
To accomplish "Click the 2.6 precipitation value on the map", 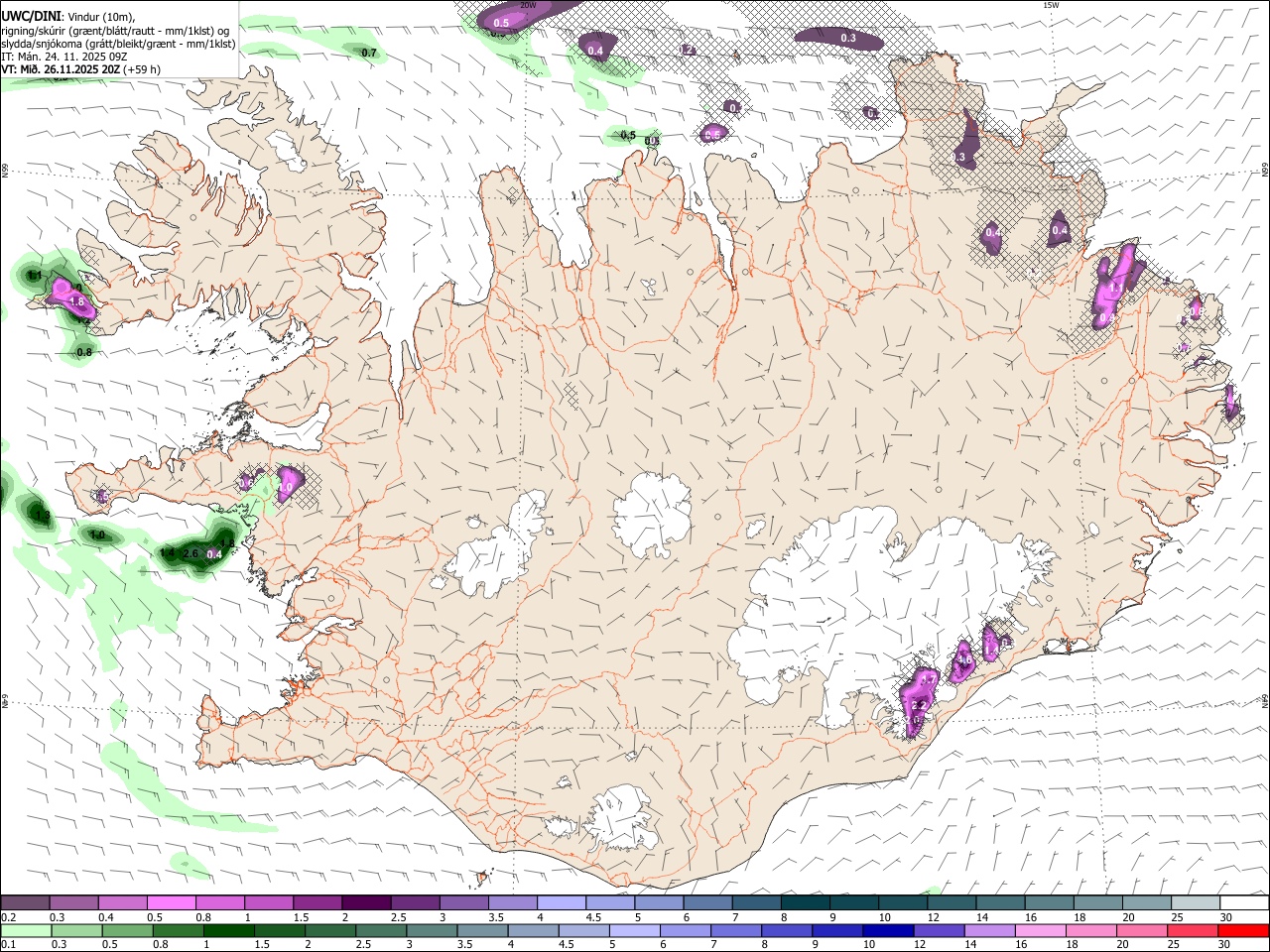I will pyautogui.click(x=191, y=553).
